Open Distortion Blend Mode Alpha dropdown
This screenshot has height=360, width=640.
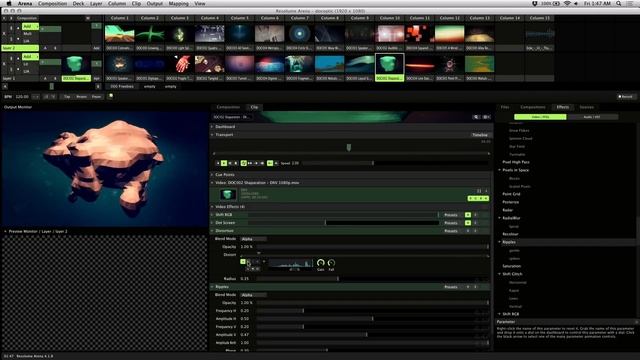(x=253, y=239)
